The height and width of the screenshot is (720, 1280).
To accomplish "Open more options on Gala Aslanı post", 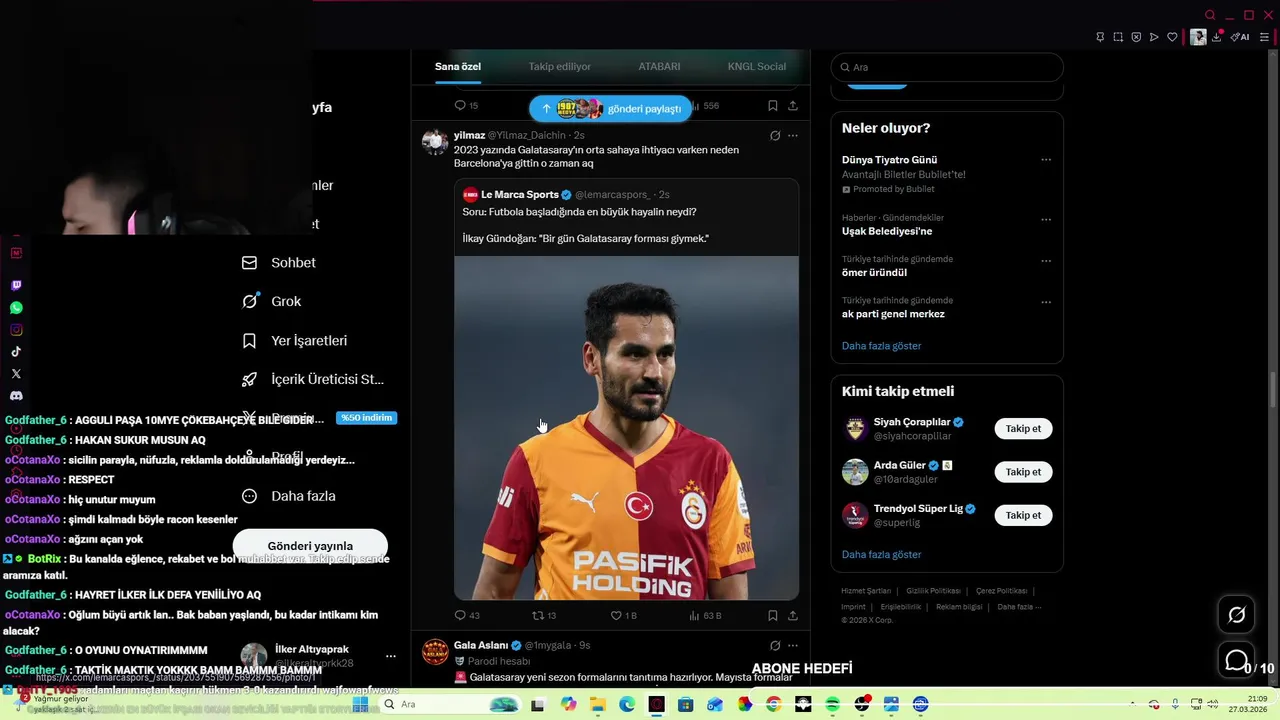I will [x=793, y=646].
